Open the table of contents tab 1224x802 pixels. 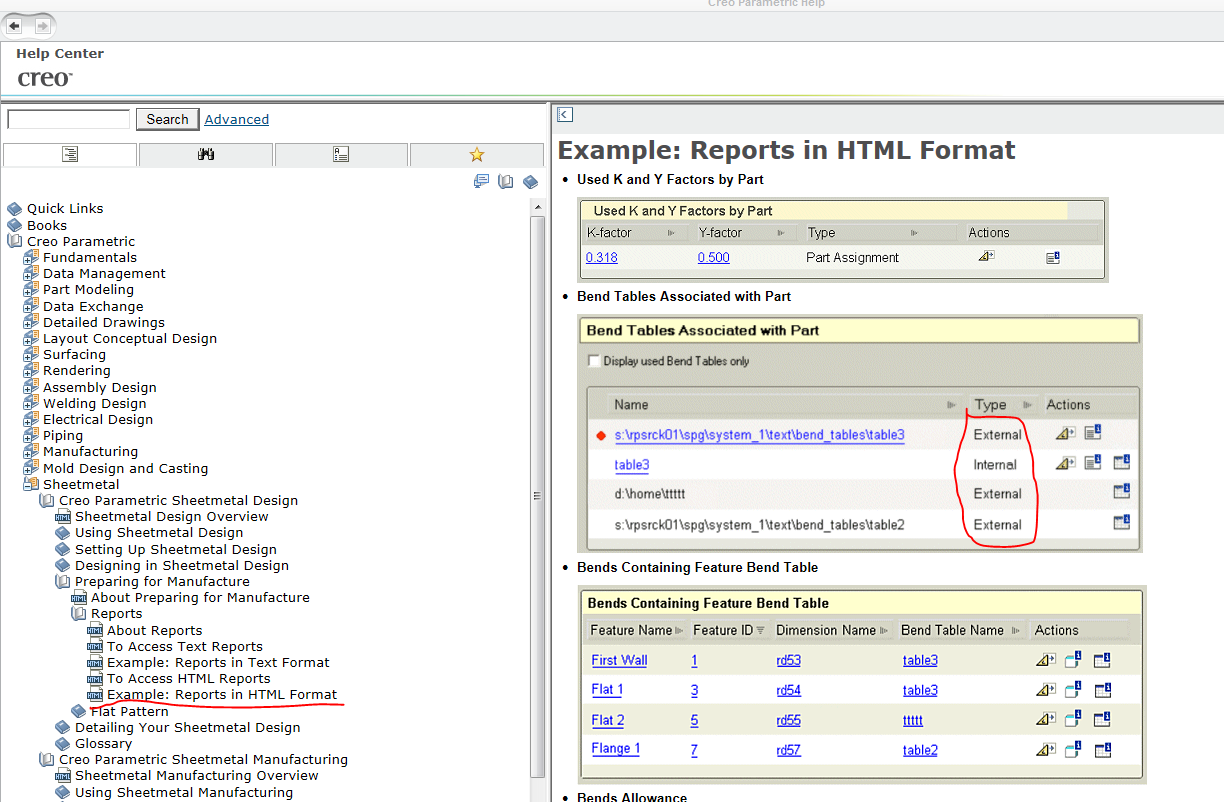(70, 154)
